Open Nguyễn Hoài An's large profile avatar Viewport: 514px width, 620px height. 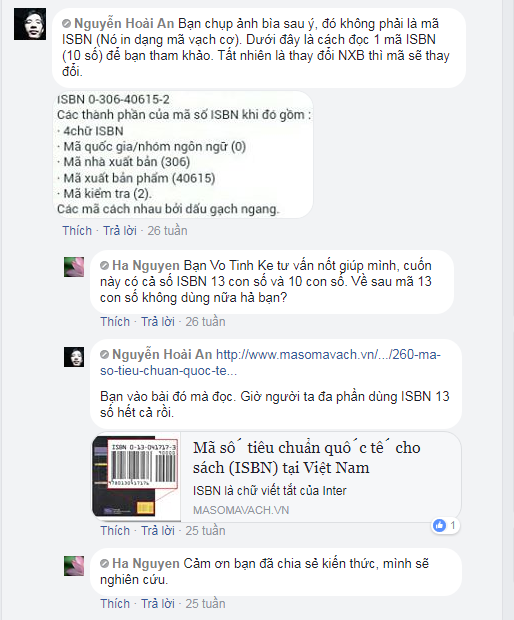pos(30,24)
